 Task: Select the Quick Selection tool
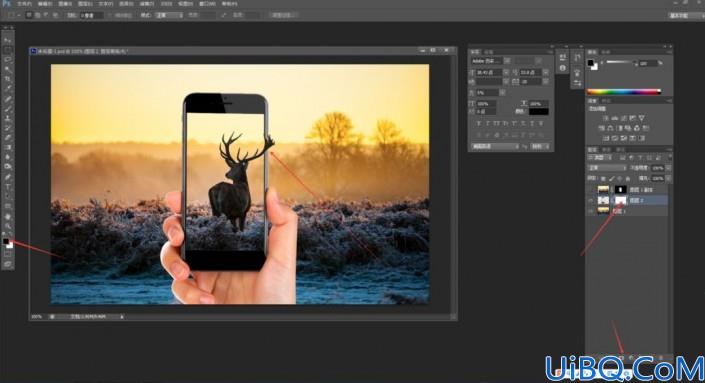tap(8, 69)
